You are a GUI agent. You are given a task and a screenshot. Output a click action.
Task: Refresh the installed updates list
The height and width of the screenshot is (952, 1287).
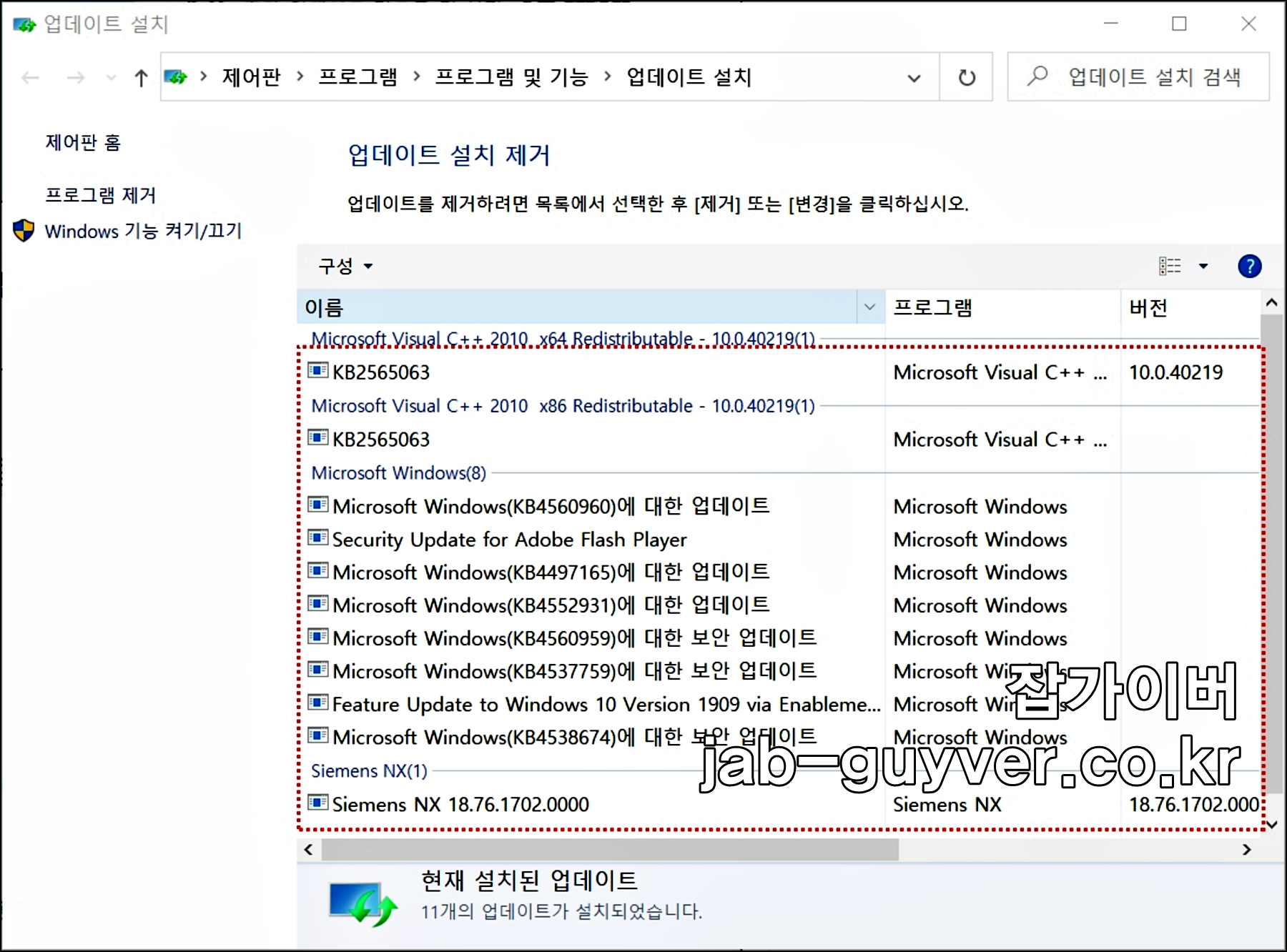tap(967, 77)
